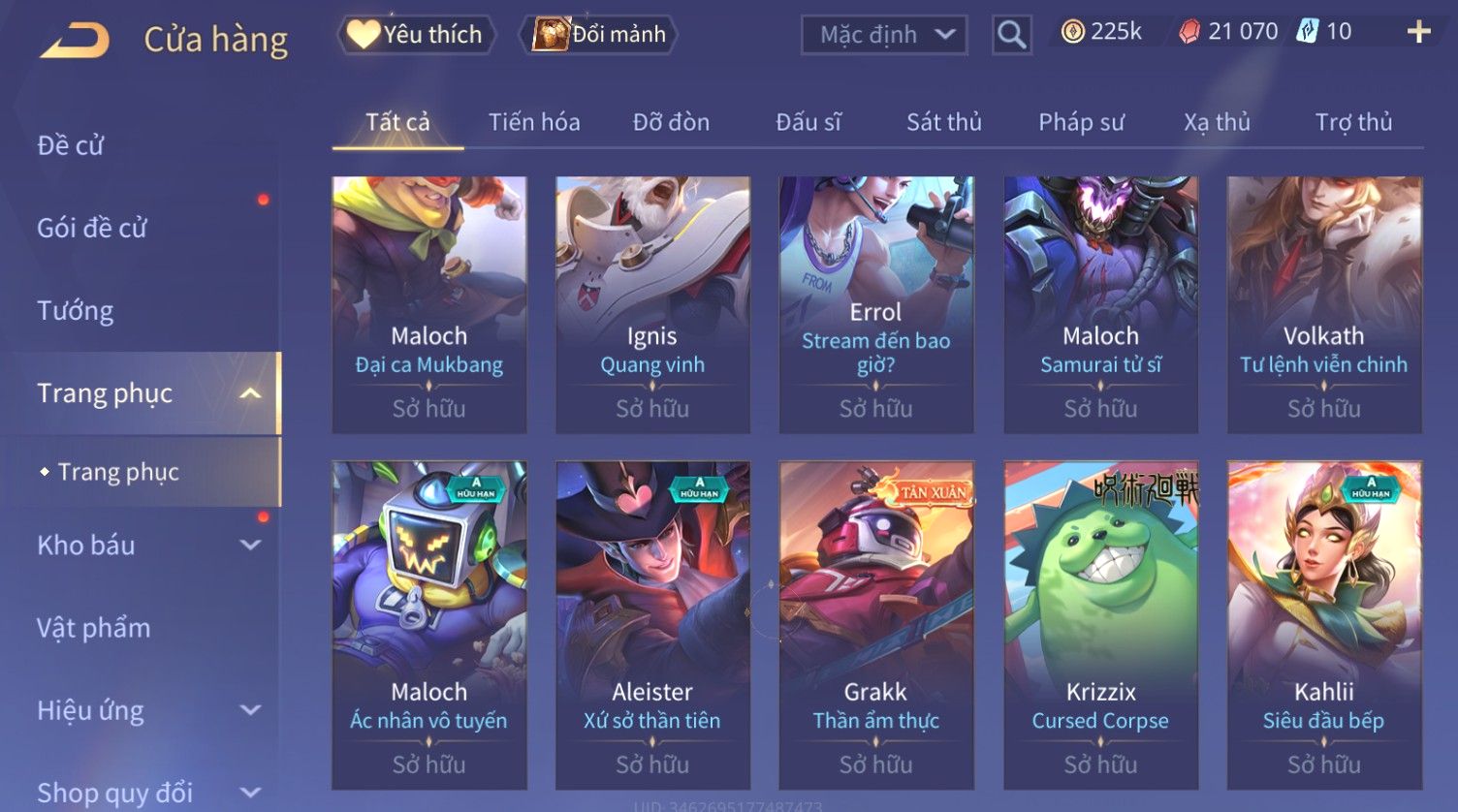Open the Yêu thích heart favorites
Screen dimensions: 1458x812
pos(415,35)
